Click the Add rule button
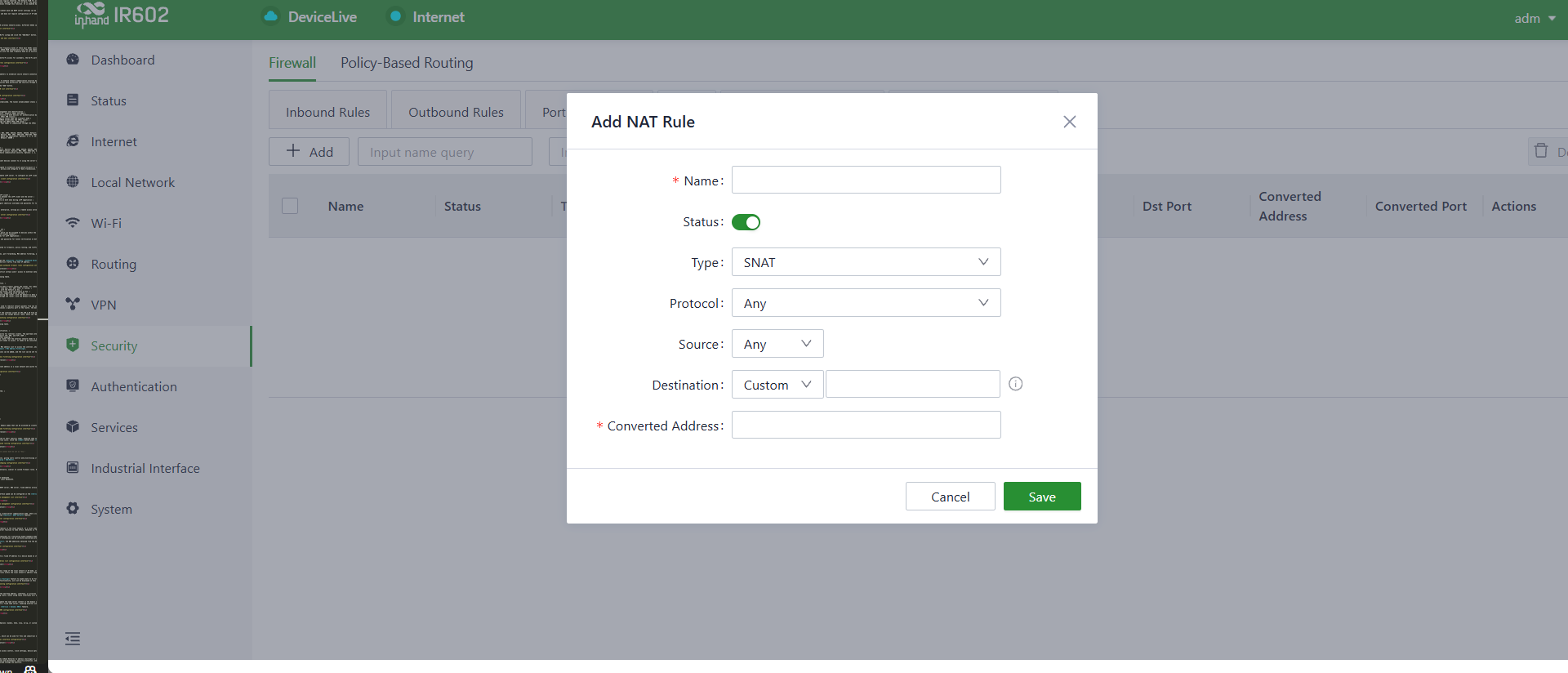1568x673 pixels. (310, 152)
